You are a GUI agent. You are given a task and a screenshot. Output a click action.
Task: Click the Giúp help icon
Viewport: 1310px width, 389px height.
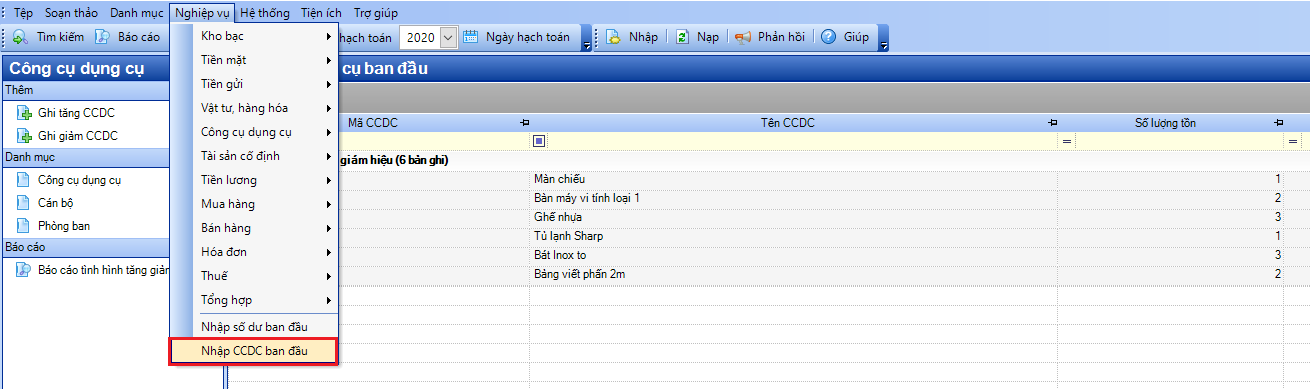[x=828, y=37]
